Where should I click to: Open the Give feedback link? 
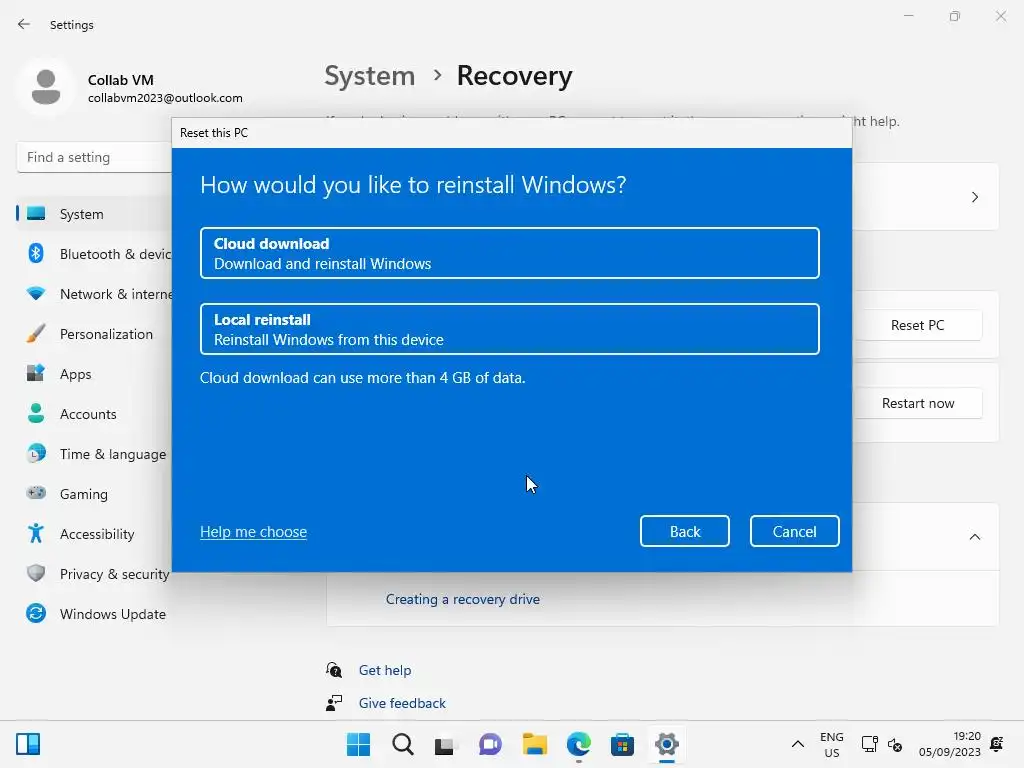[402, 703]
